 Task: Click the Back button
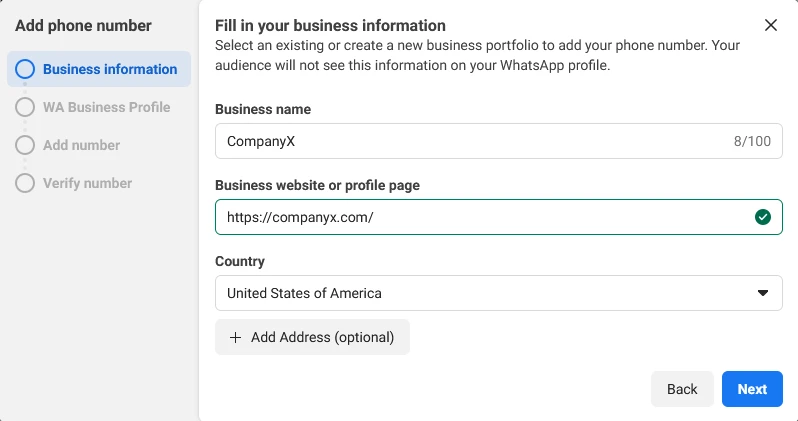(682, 389)
